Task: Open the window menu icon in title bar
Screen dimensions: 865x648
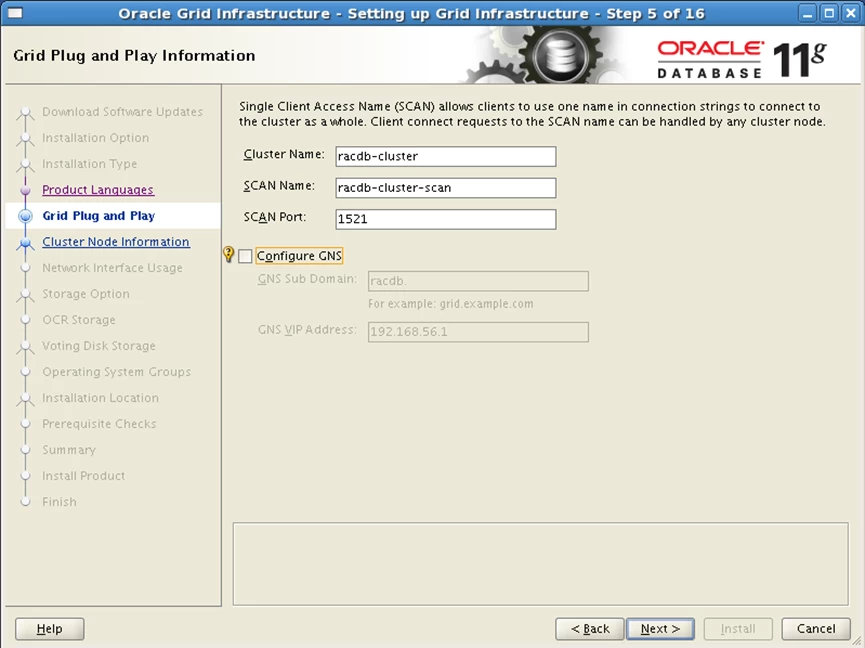Action: pyautogui.click(x=15, y=13)
